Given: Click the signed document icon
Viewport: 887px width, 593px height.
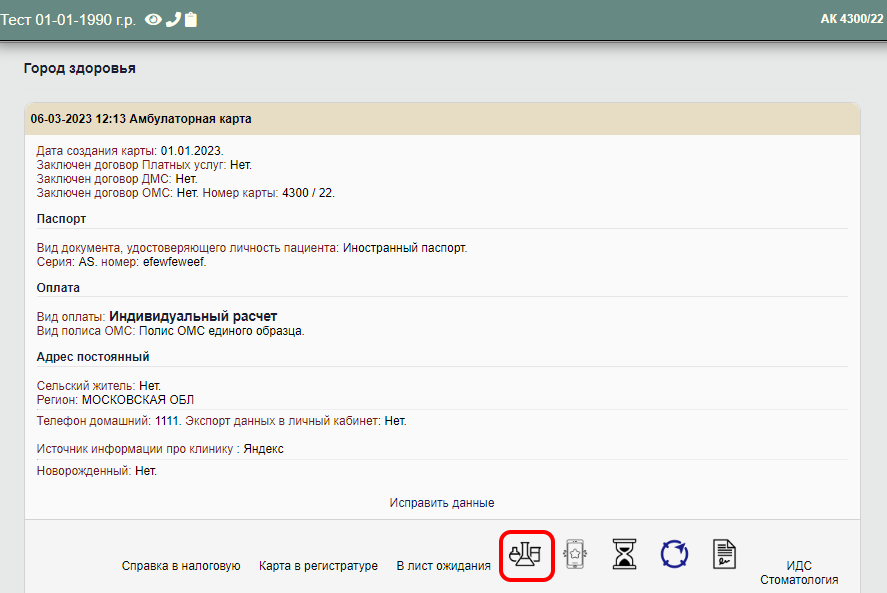Looking at the screenshot, I should click(725, 553).
